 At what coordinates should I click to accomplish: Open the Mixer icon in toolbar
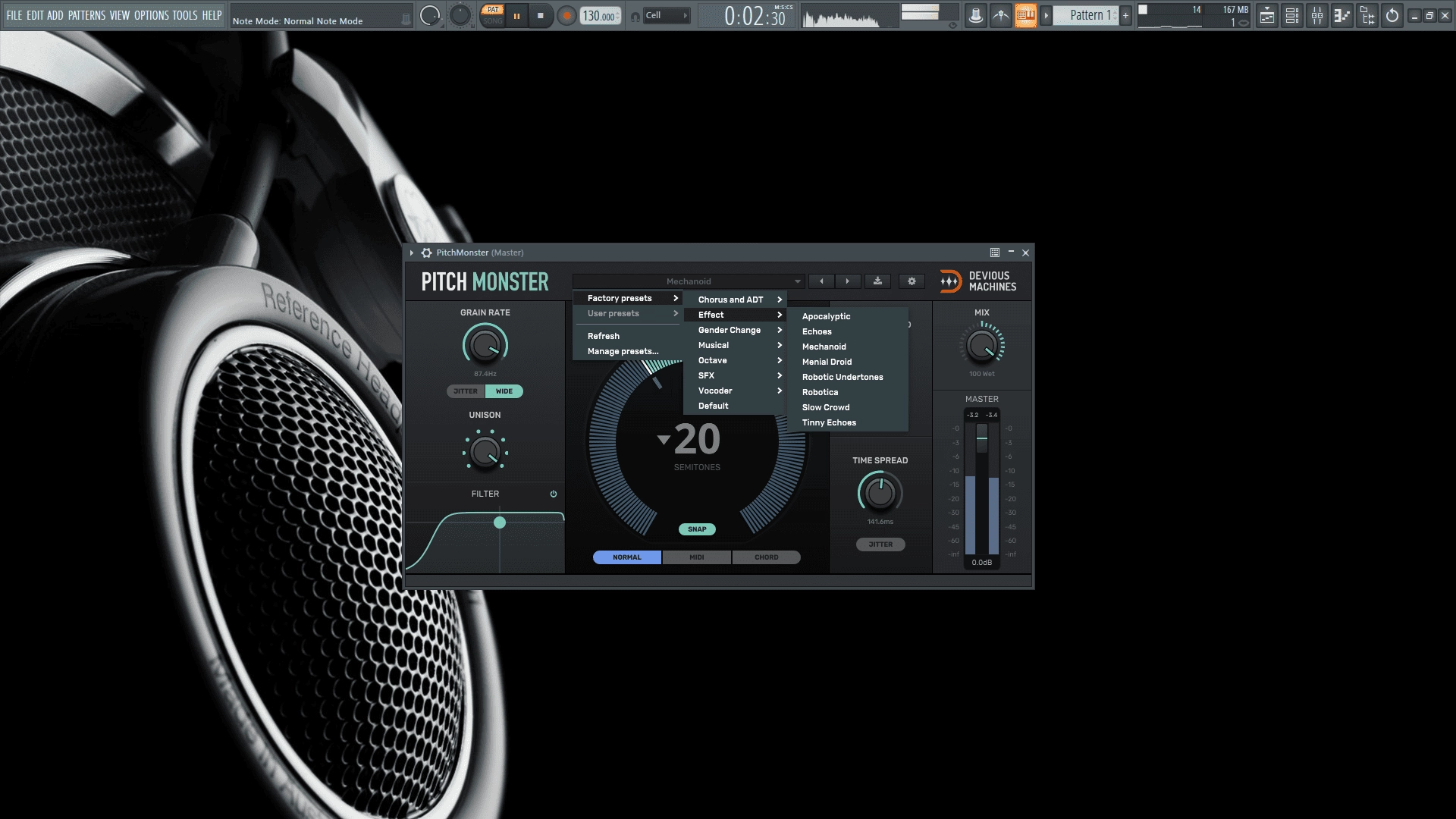point(1317,15)
